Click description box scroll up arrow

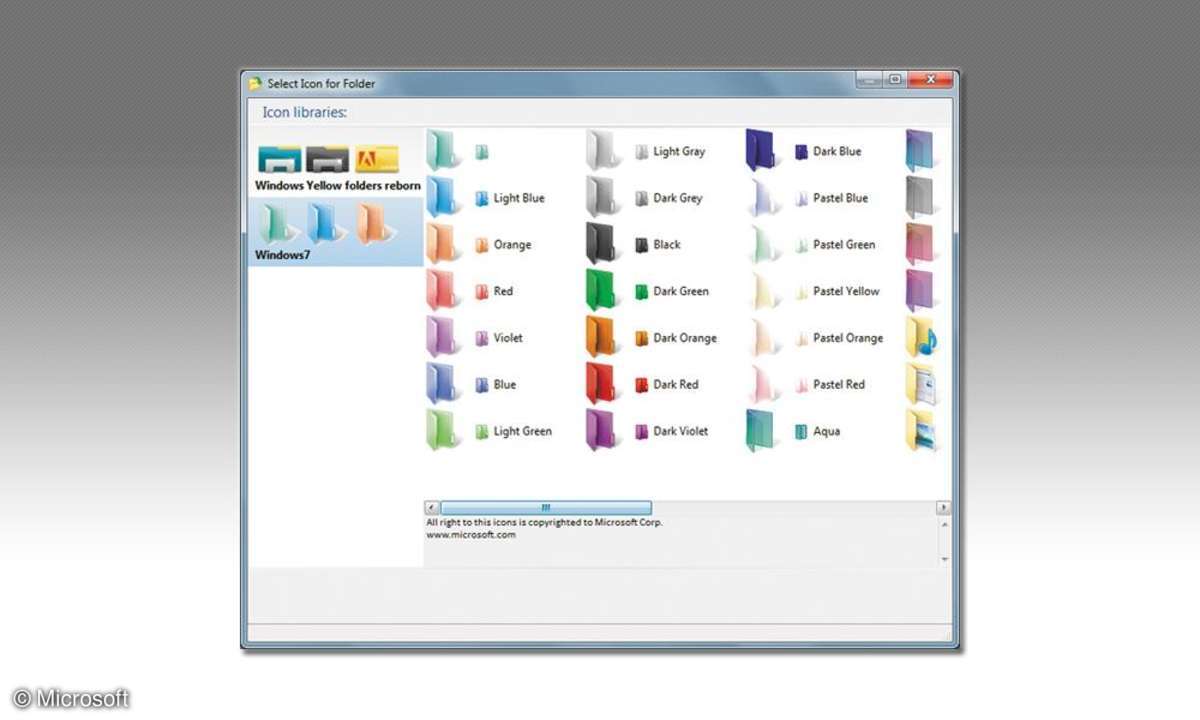[x=945, y=524]
